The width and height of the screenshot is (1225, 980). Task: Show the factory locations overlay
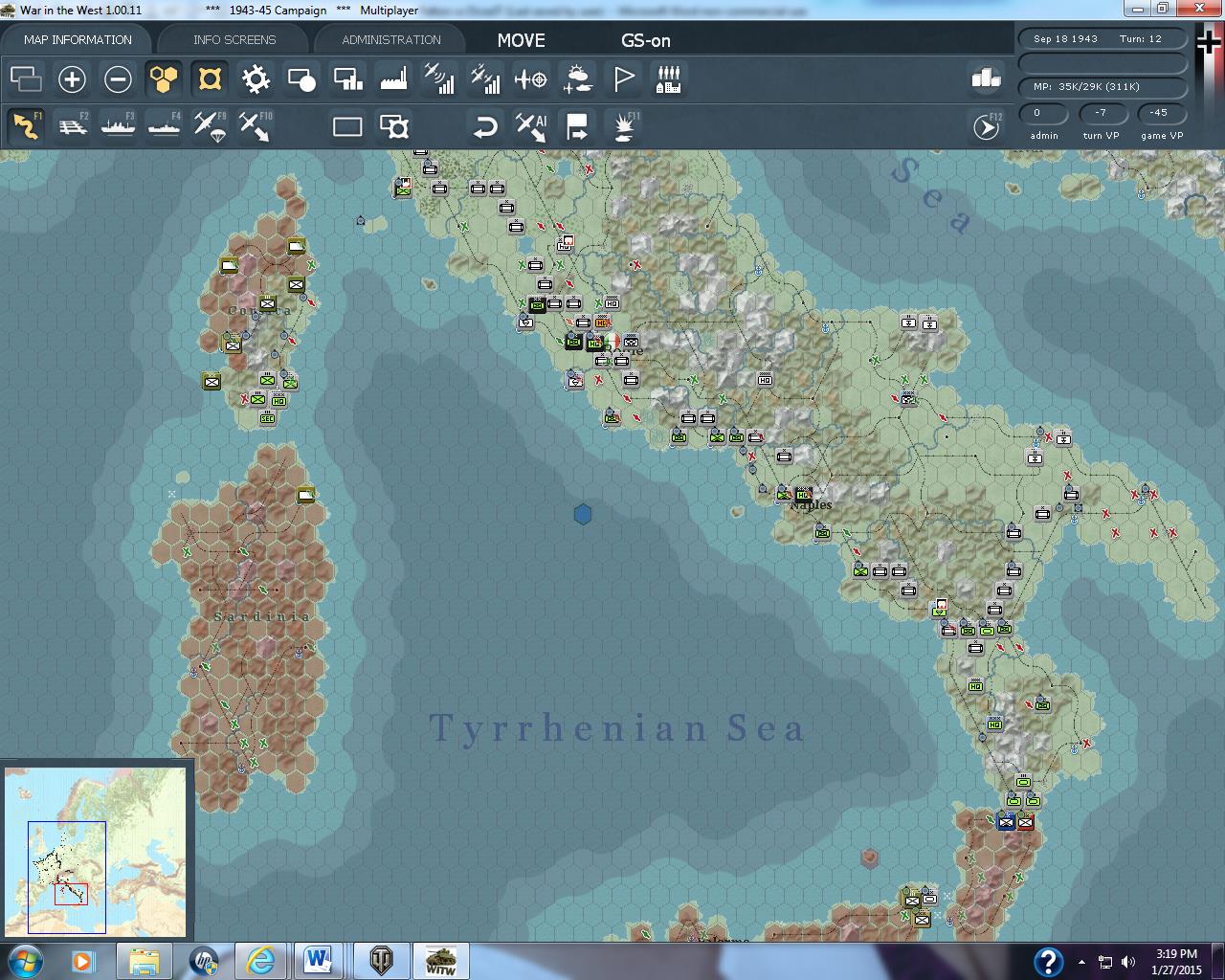point(393,78)
